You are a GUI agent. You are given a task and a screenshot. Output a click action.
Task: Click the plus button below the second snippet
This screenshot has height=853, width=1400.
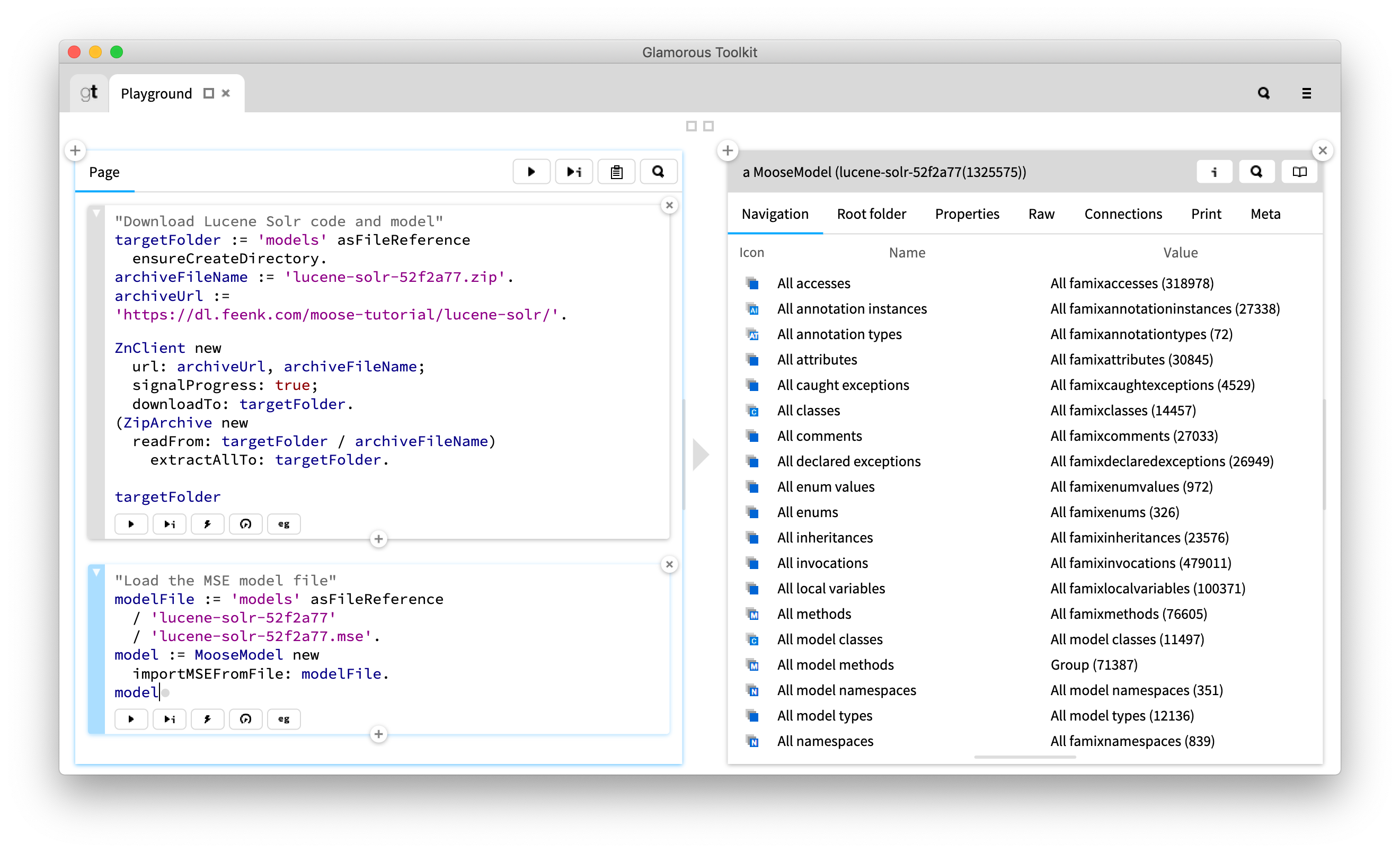[378, 734]
